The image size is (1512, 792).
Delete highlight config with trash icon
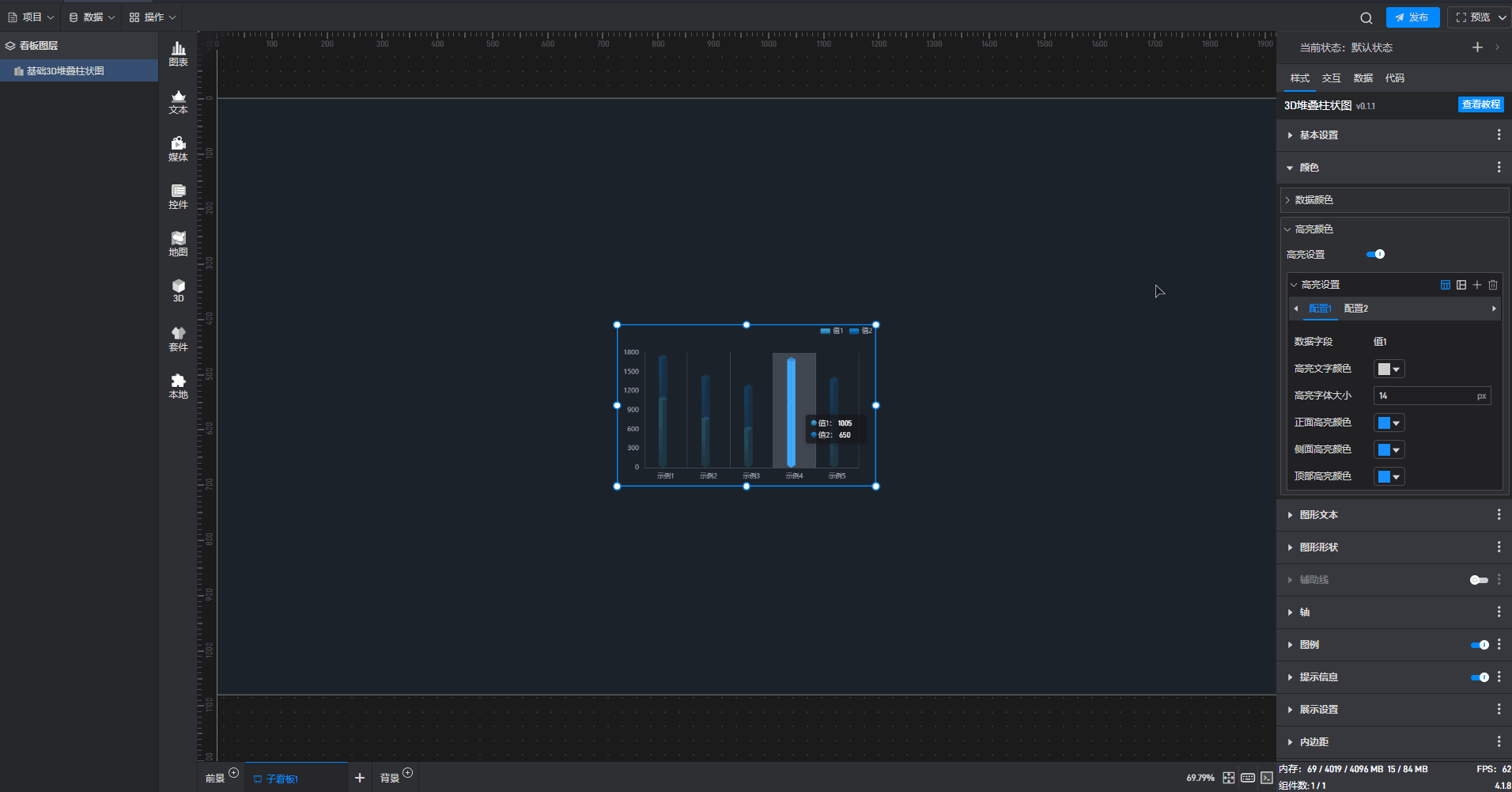[1493, 285]
